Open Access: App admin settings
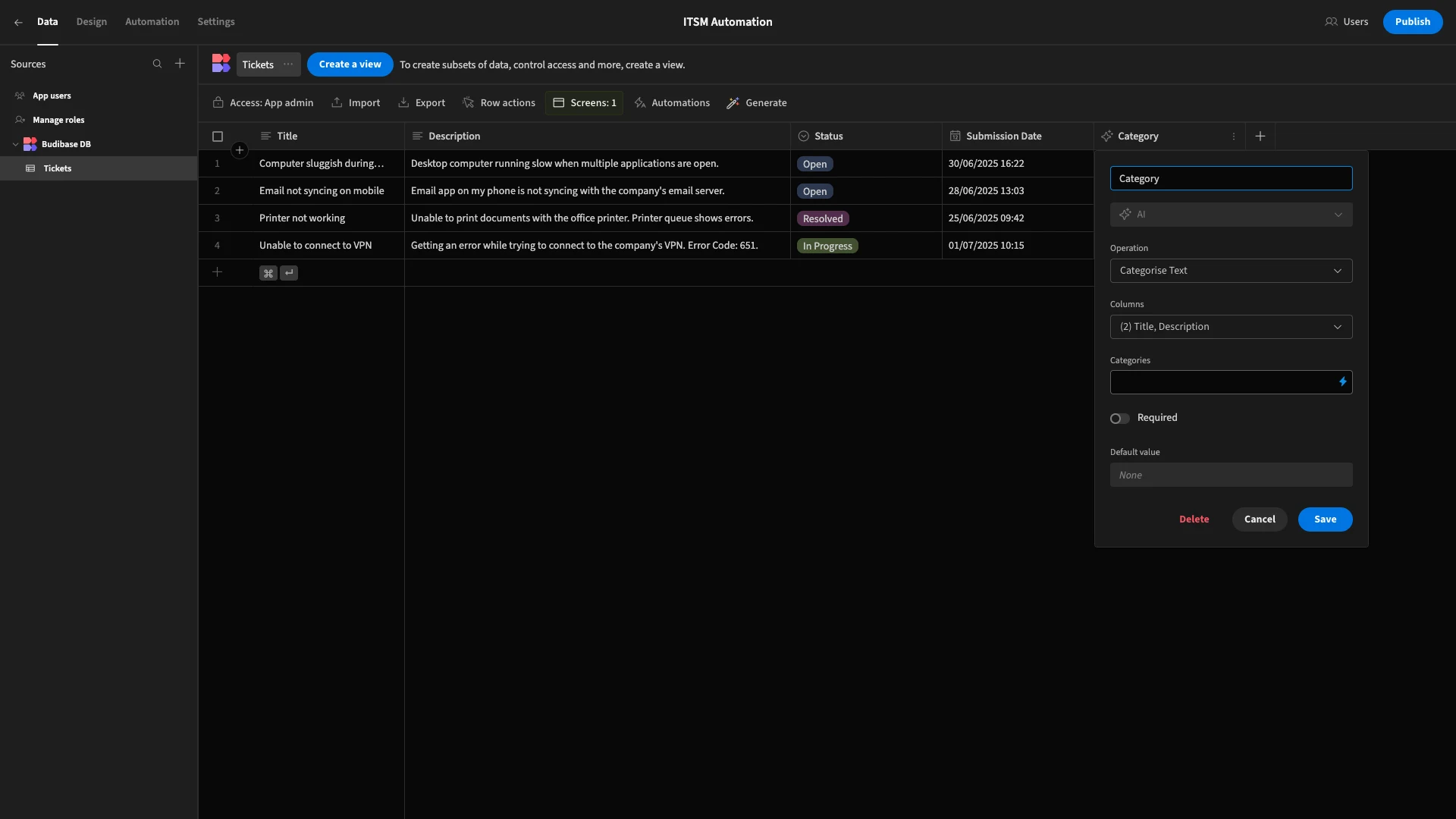This screenshot has width=1456, height=819. coord(263,103)
